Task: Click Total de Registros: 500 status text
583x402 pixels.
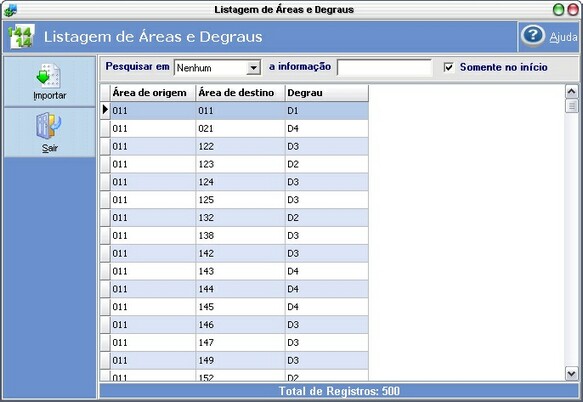Action: [339, 391]
